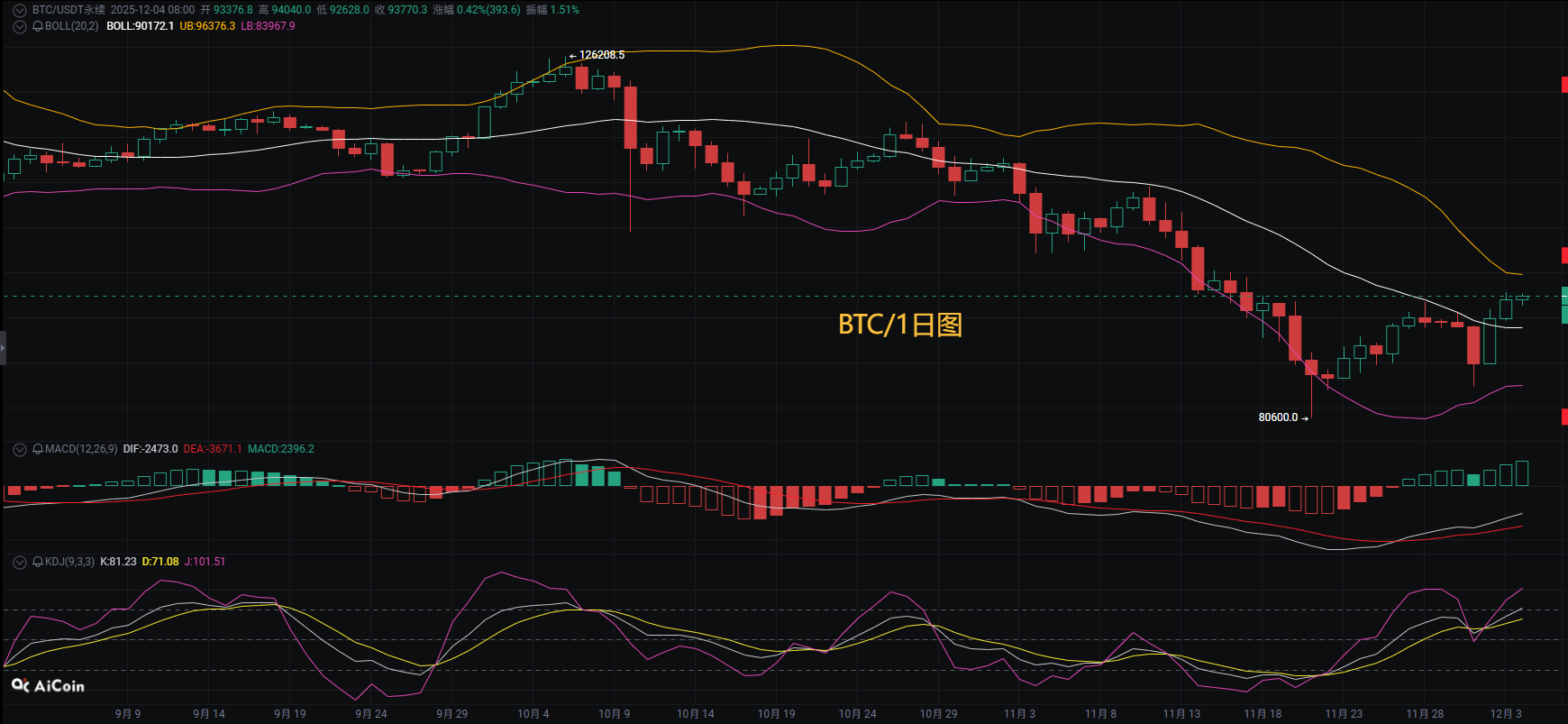Click the 10月 9 date on time axis
This screenshot has height=724, width=1568.
pos(614,714)
